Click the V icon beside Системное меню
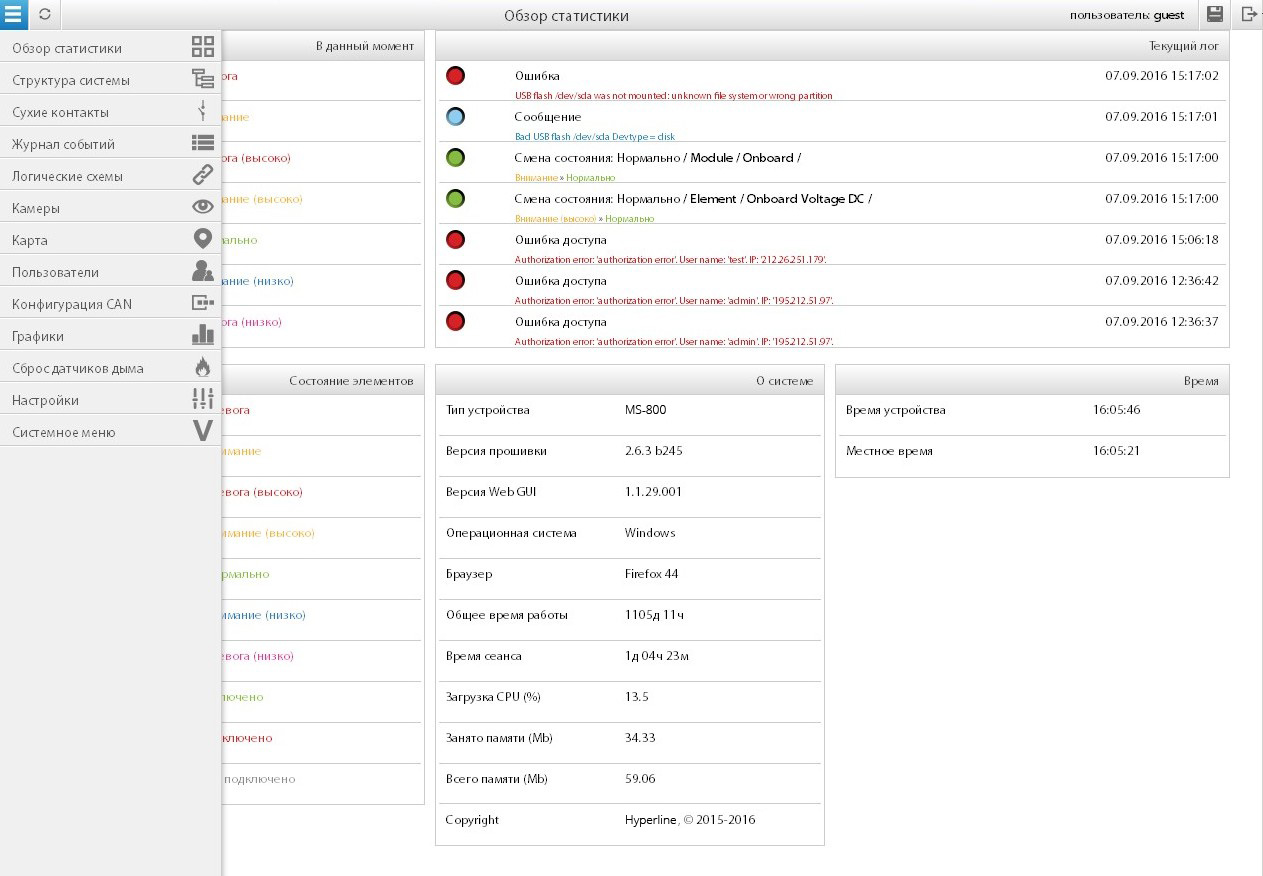Viewport: 1263px width, 876px height. tap(203, 431)
